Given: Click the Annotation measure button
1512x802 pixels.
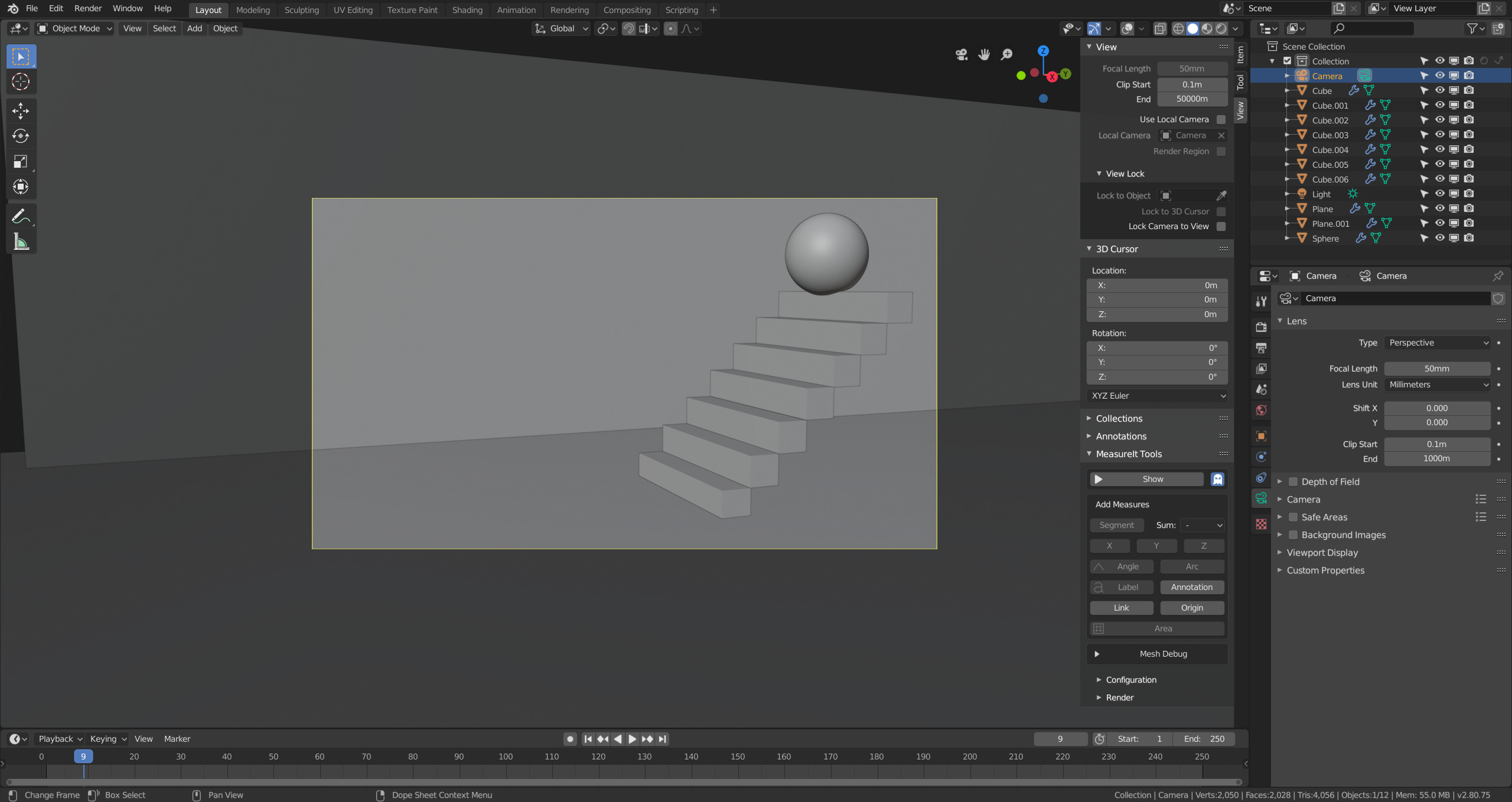Looking at the screenshot, I should (x=1192, y=587).
